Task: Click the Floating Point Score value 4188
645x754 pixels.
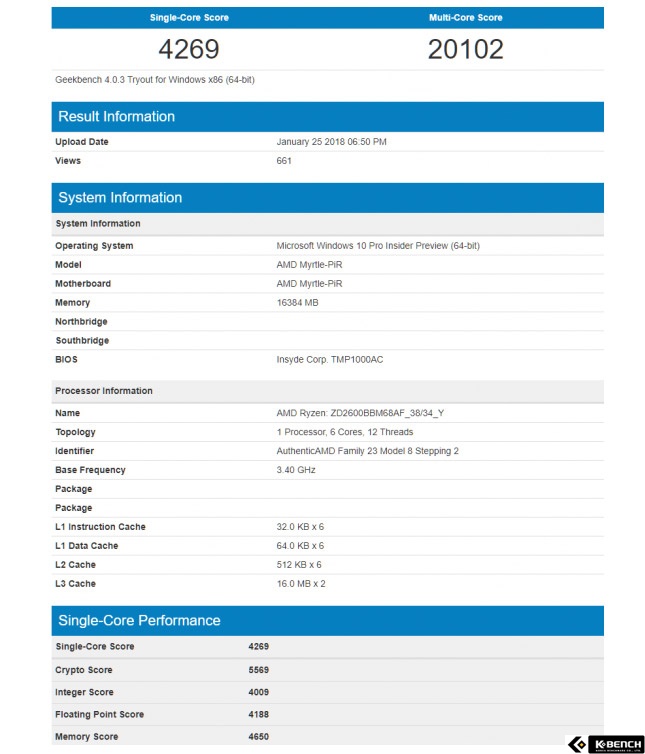Action: [258, 715]
